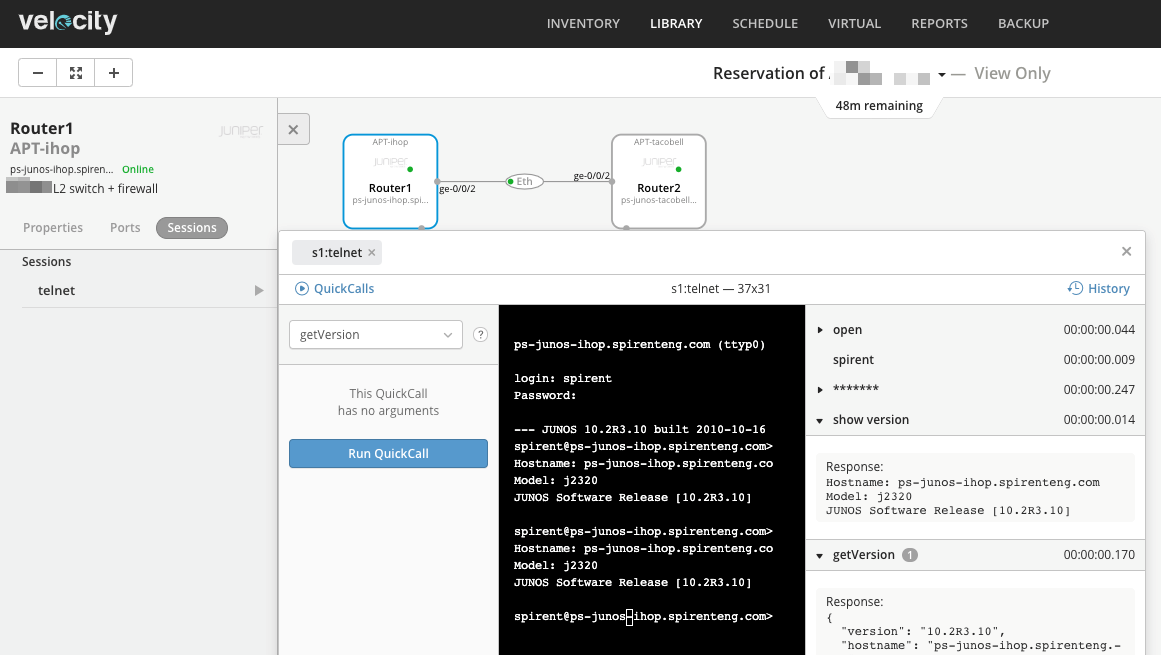Open the REPORTS menu

(x=940, y=24)
